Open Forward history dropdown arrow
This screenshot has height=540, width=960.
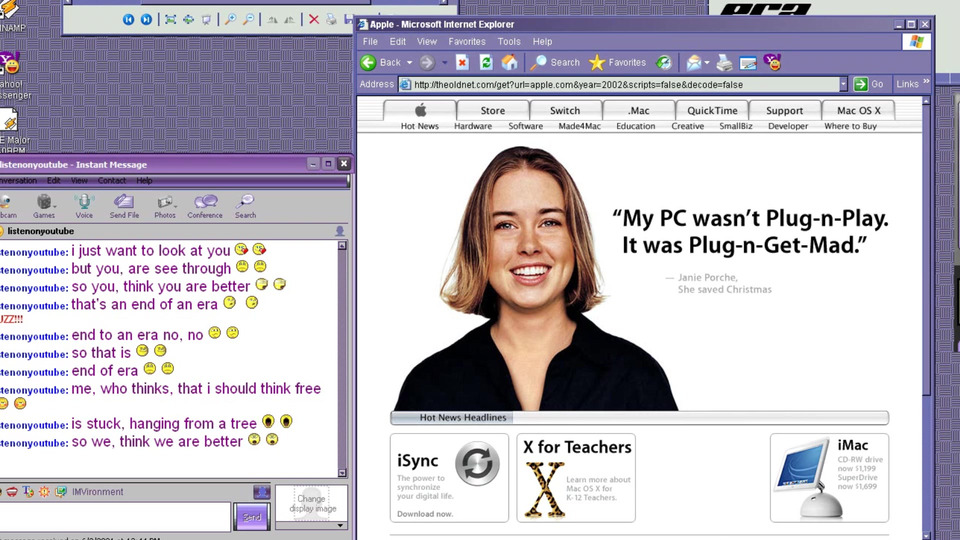[x=444, y=62]
